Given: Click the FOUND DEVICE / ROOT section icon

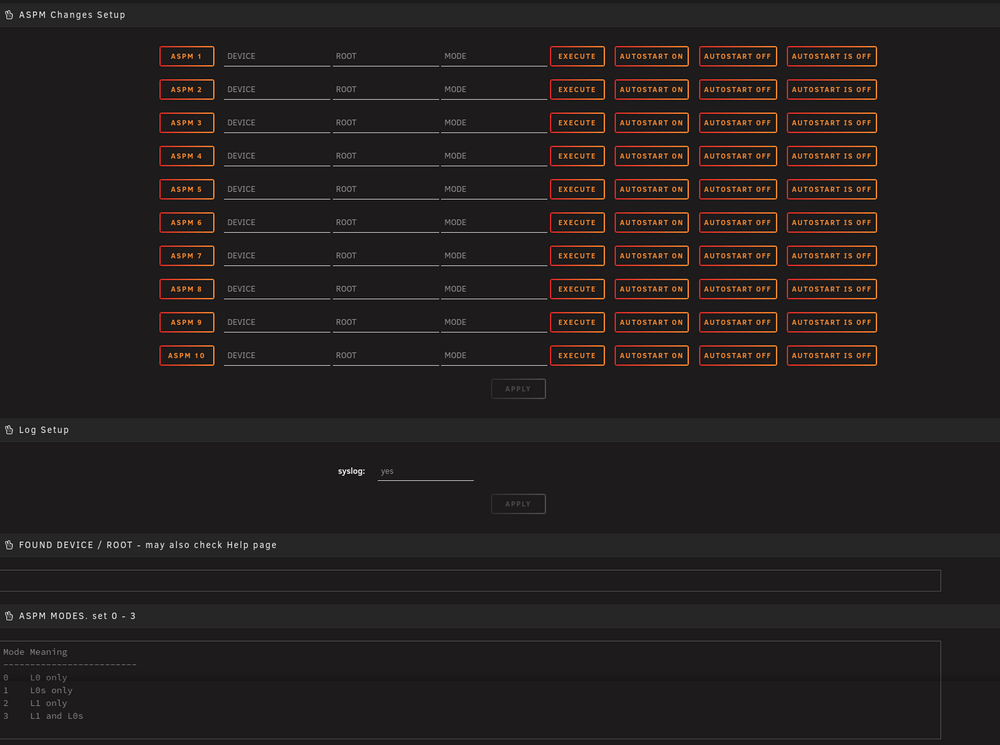Looking at the screenshot, I should click(x=9, y=545).
